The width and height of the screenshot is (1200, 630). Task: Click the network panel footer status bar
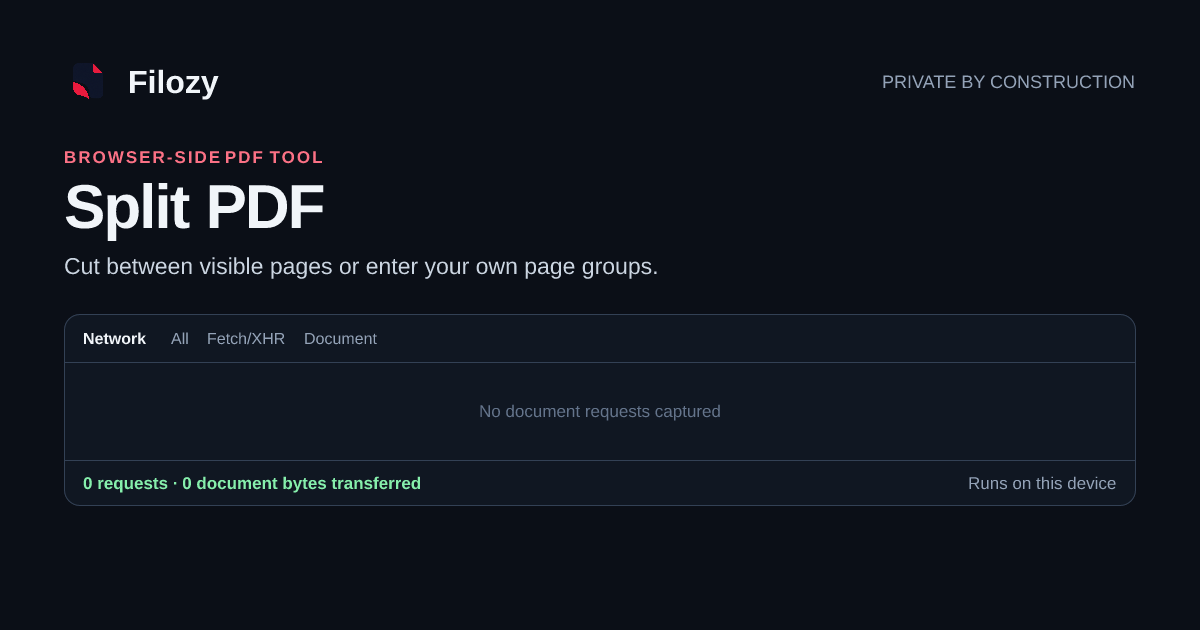click(x=600, y=483)
